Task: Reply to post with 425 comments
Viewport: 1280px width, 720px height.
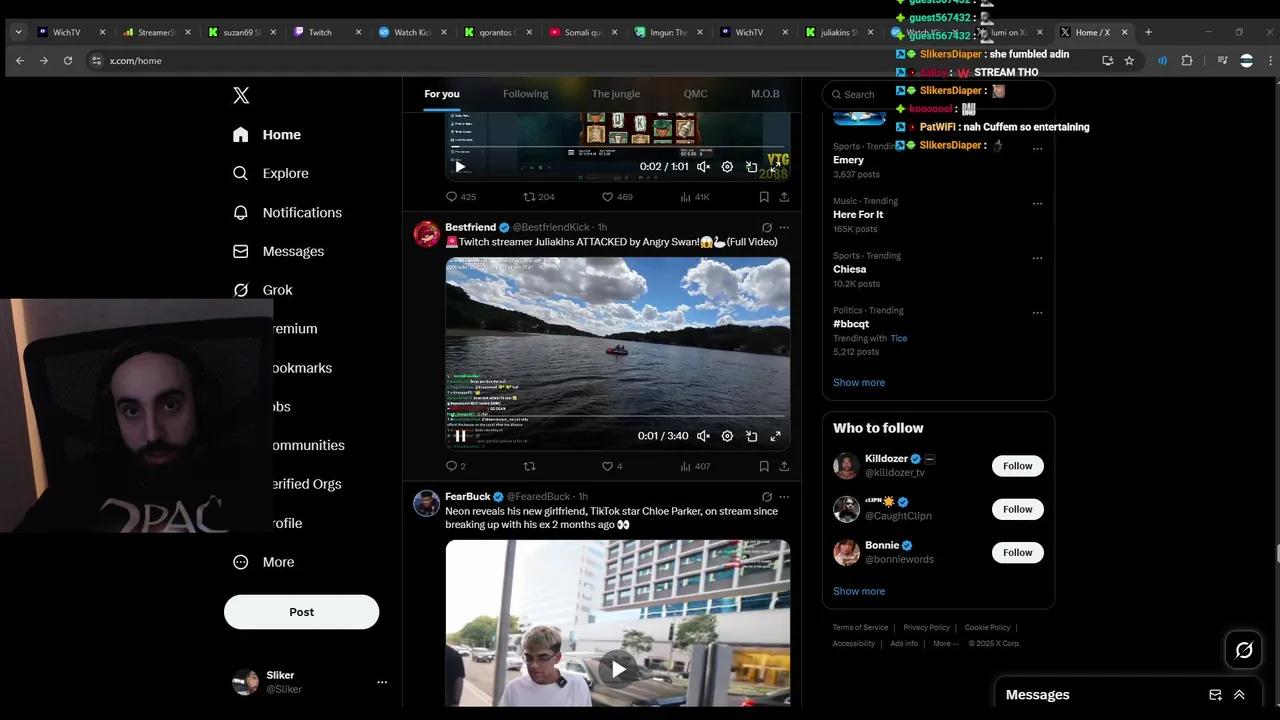Action: pos(460,197)
